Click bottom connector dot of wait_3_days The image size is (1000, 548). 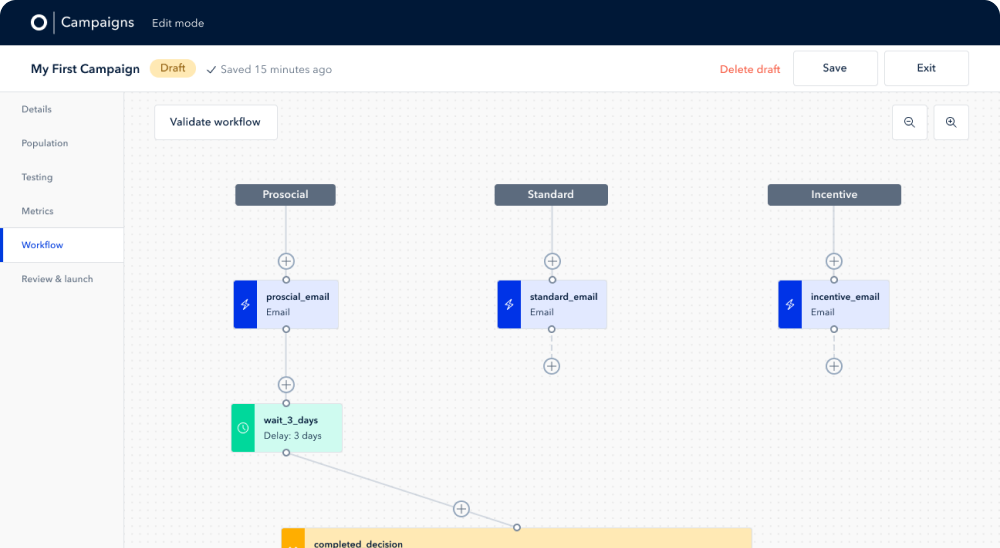tap(286, 452)
